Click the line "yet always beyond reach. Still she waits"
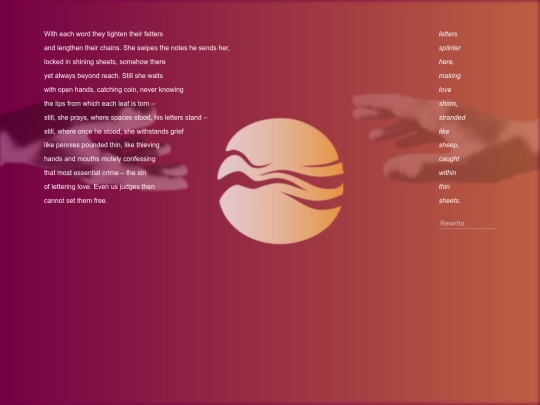 pos(103,76)
